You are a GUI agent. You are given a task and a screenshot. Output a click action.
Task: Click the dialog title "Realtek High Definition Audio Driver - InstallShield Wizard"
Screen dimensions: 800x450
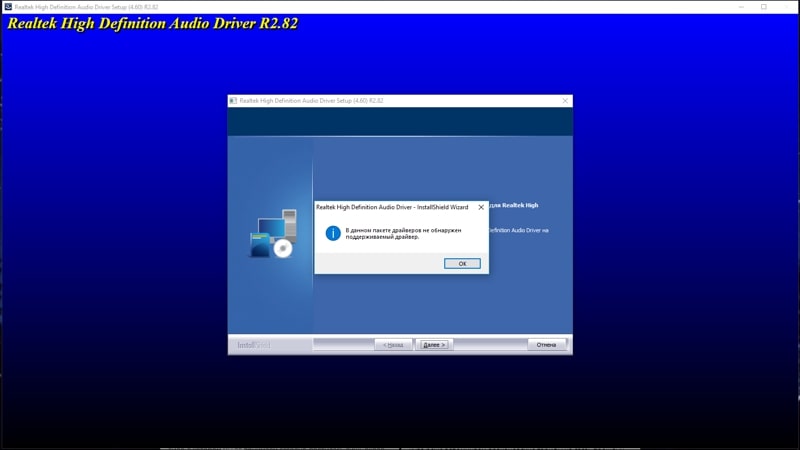392,207
